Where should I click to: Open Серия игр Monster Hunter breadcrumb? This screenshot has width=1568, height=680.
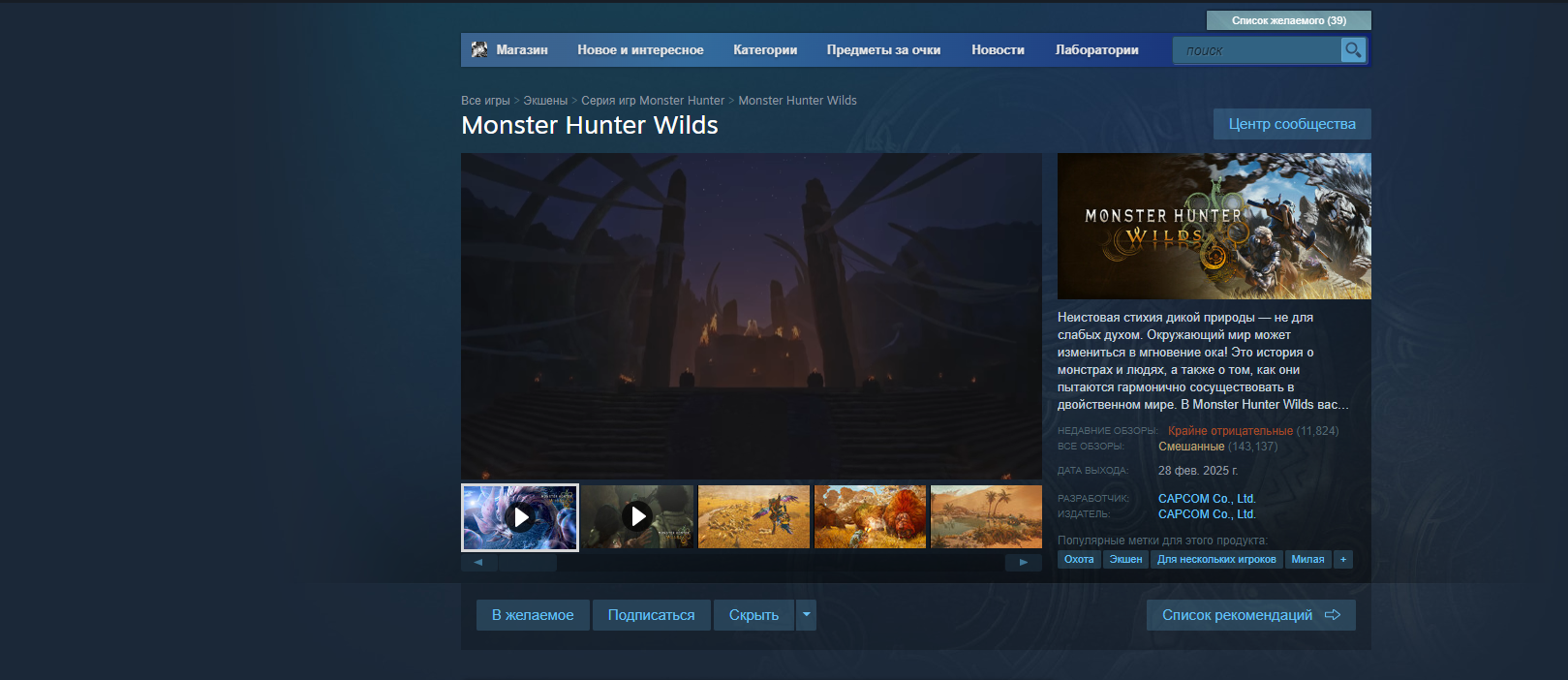coord(653,101)
